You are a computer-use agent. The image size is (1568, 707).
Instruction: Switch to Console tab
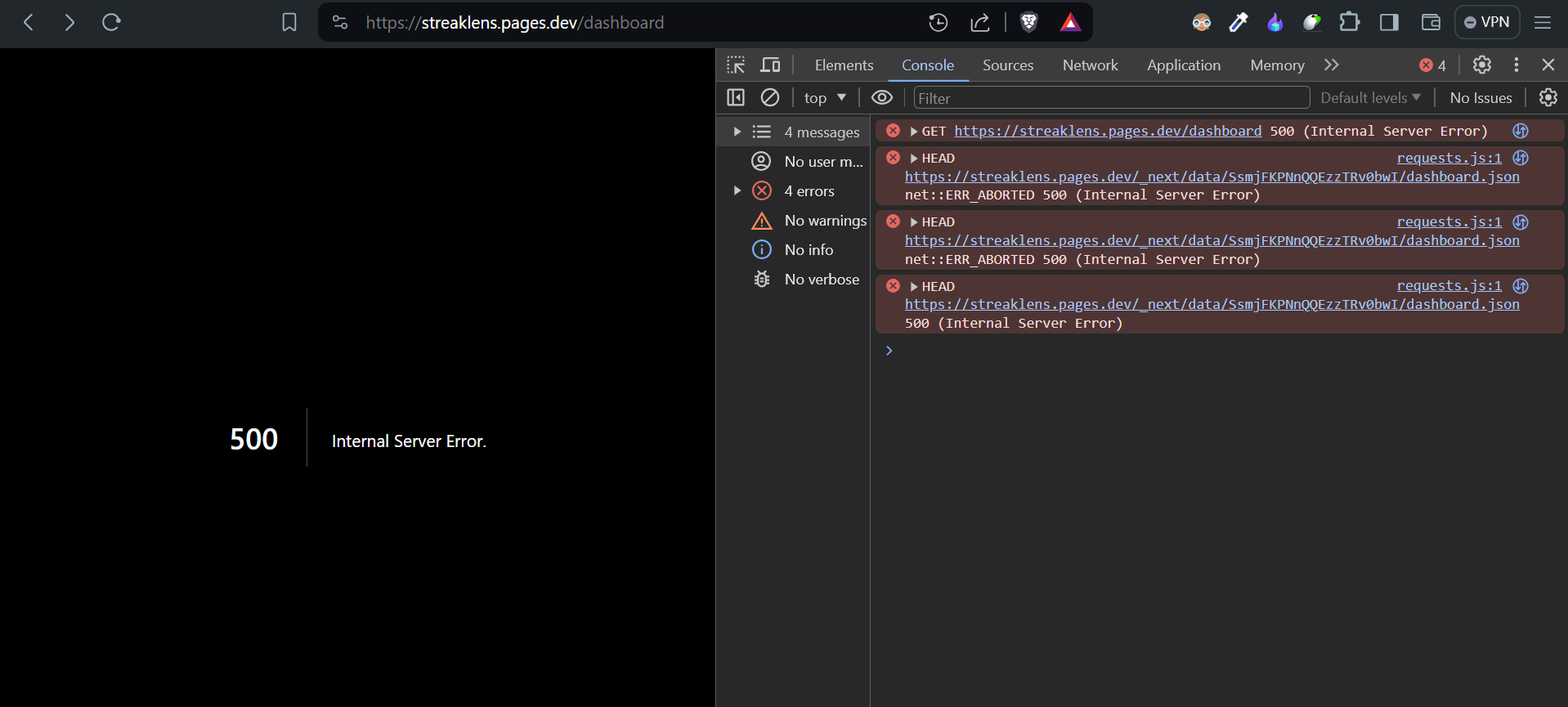pos(928,65)
